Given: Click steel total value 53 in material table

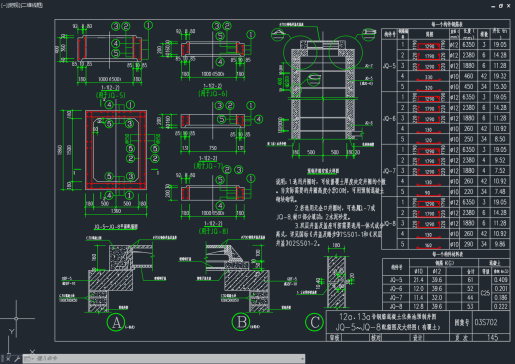Looking at the screenshot, I should [470, 306].
